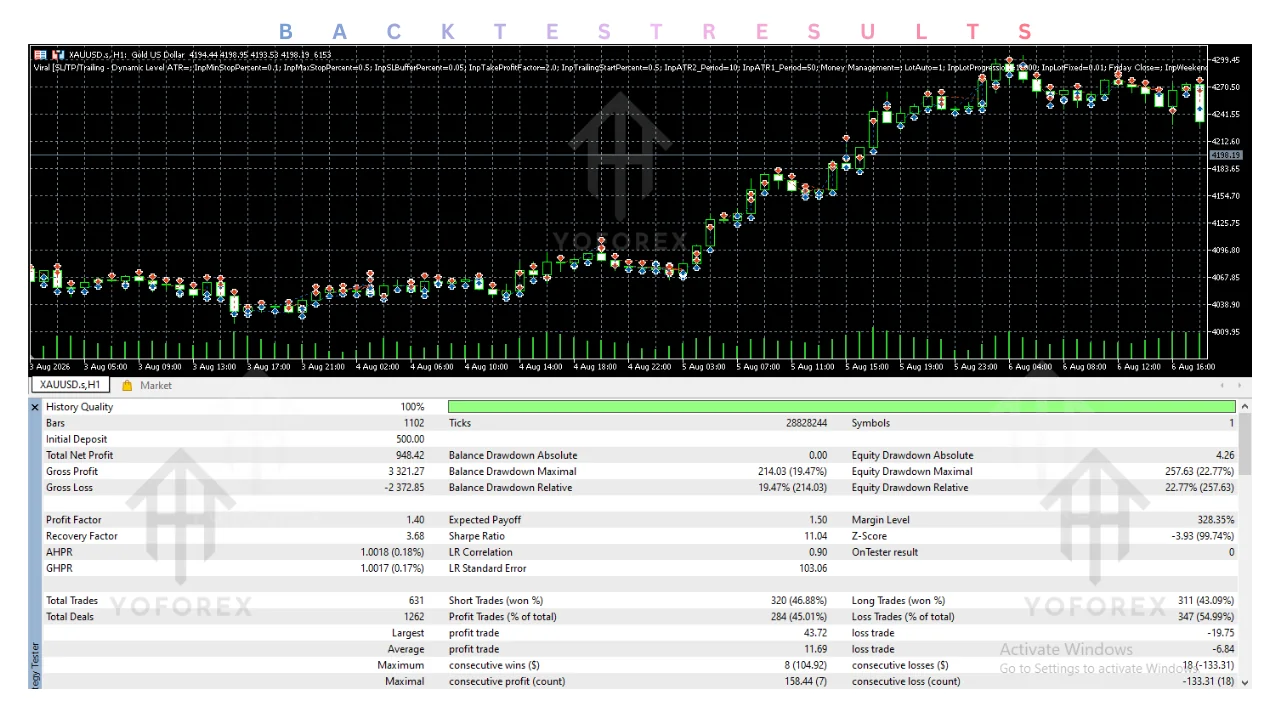Click the 4198.19 current price label on chart
This screenshot has width=1280, height=720.
tap(1225, 155)
